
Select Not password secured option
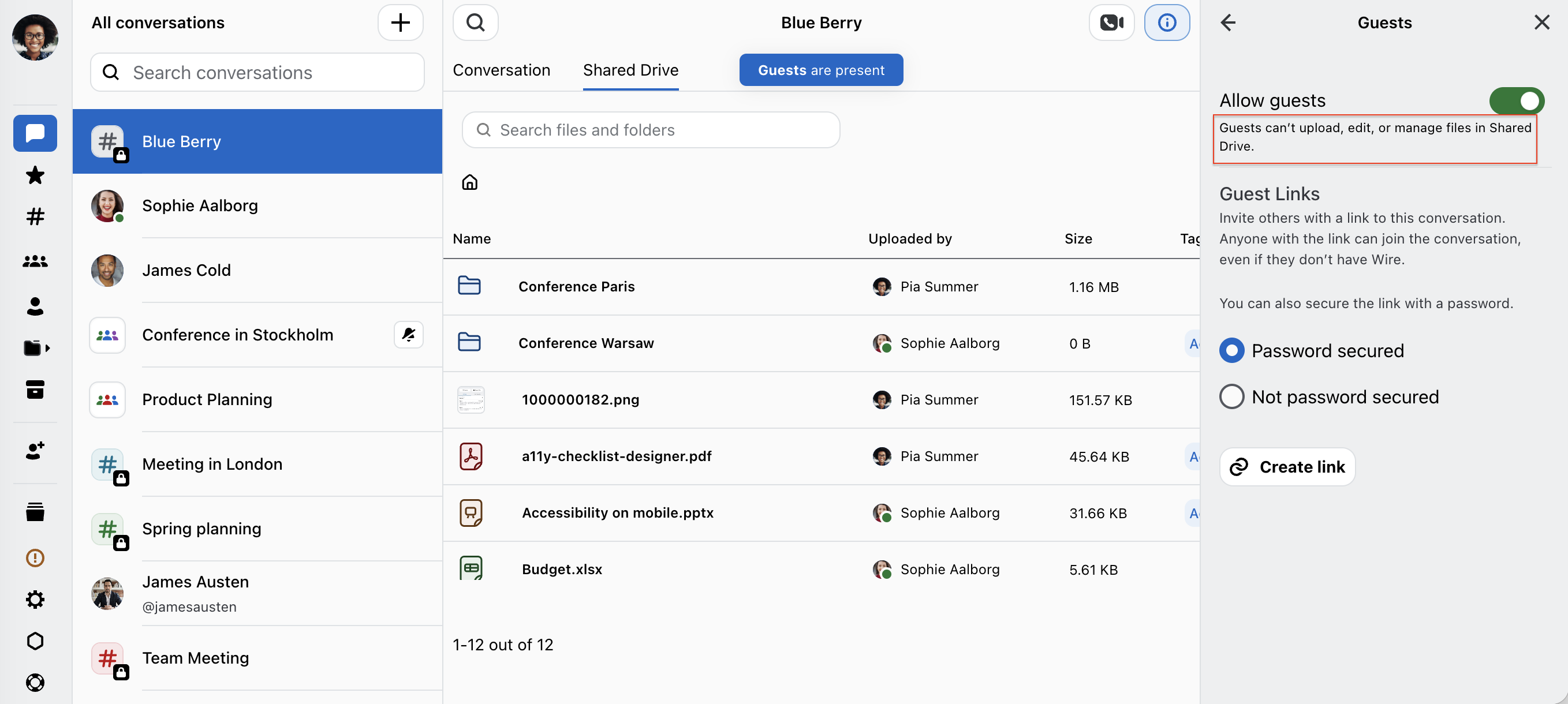pos(1329,397)
